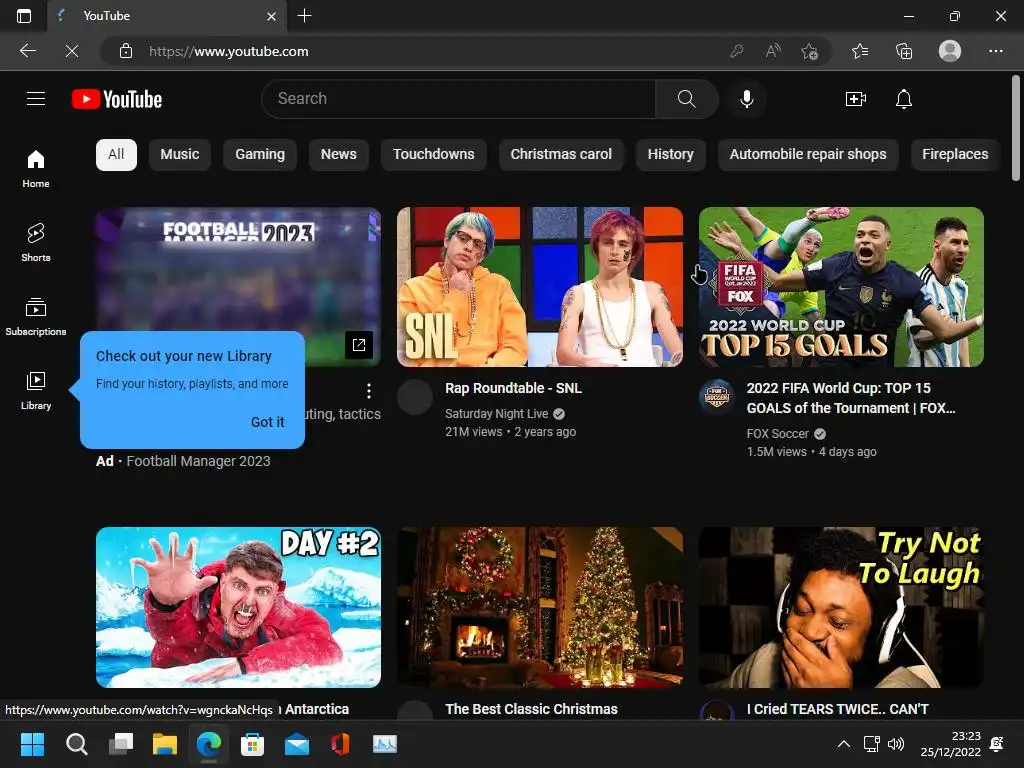1024x768 pixels.
Task: Open the notifications bell
Action: 904,99
